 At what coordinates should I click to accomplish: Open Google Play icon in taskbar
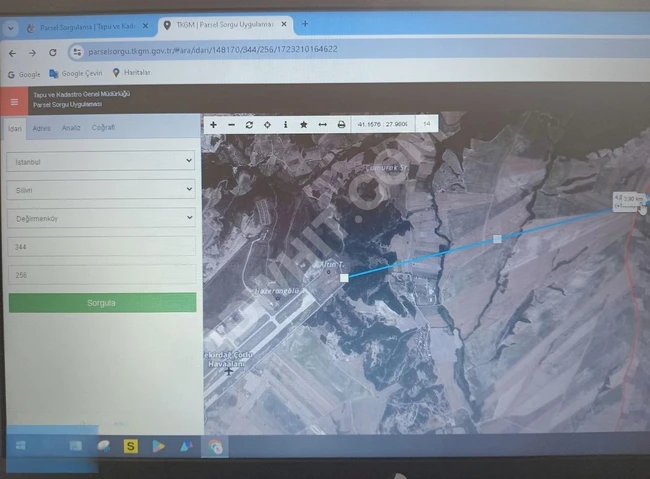point(158,446)
